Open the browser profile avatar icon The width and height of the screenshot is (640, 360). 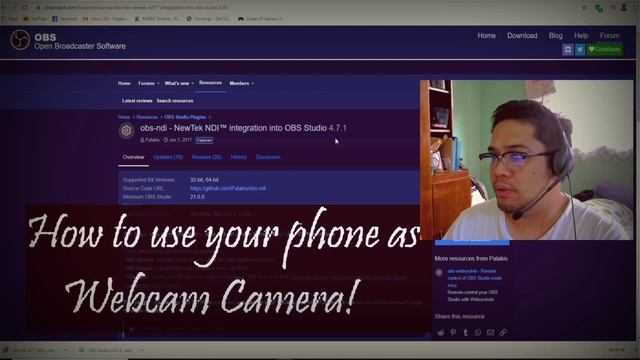coord(624,7)
